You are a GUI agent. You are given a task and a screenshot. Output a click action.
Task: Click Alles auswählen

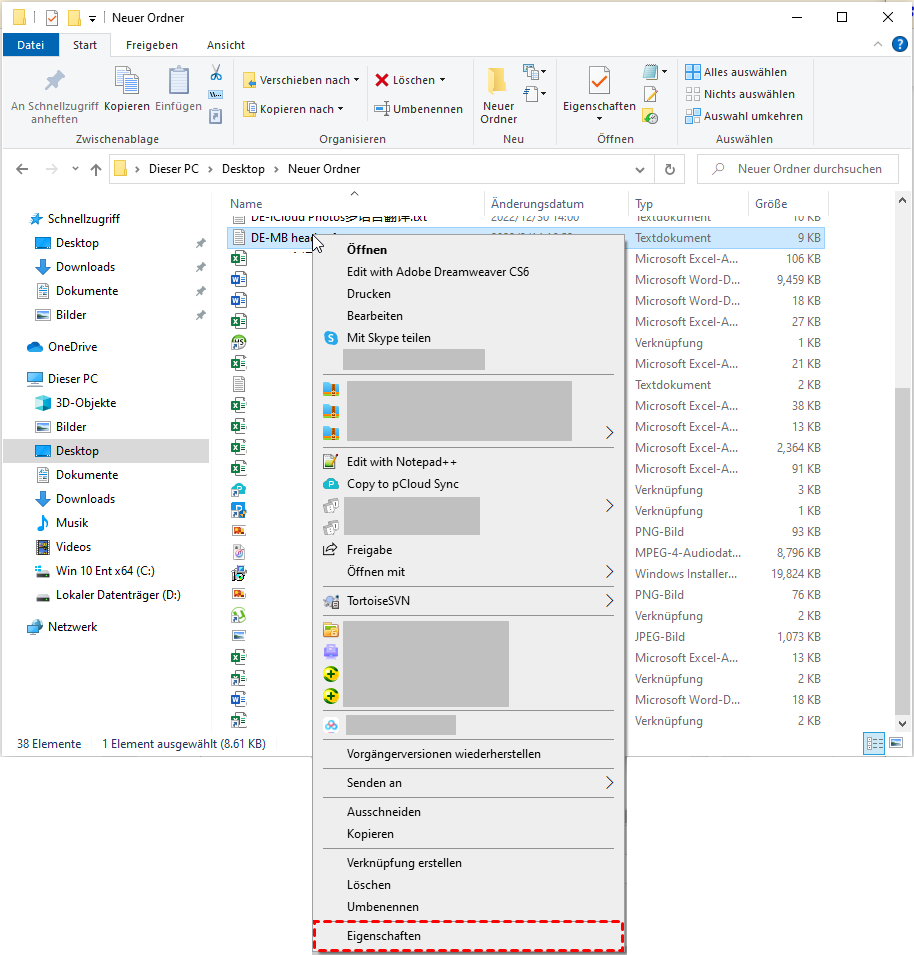click(x=736, y=72)
